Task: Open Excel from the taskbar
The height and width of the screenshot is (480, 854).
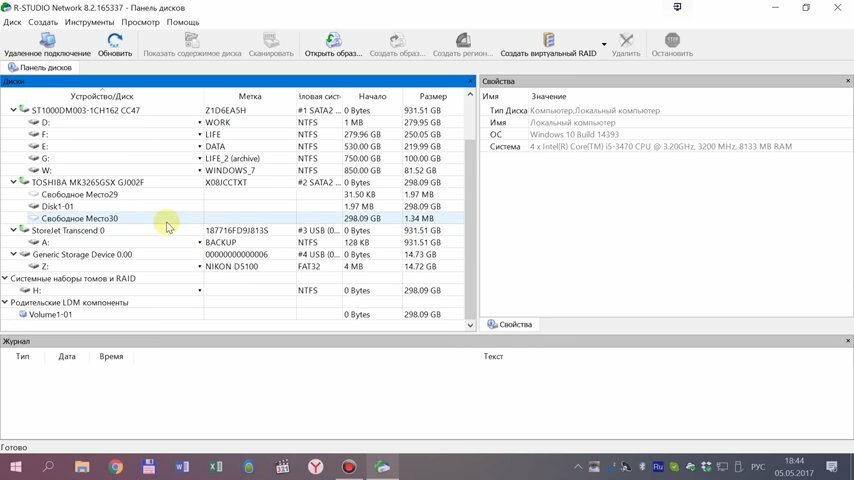Action: pos(216,467)
